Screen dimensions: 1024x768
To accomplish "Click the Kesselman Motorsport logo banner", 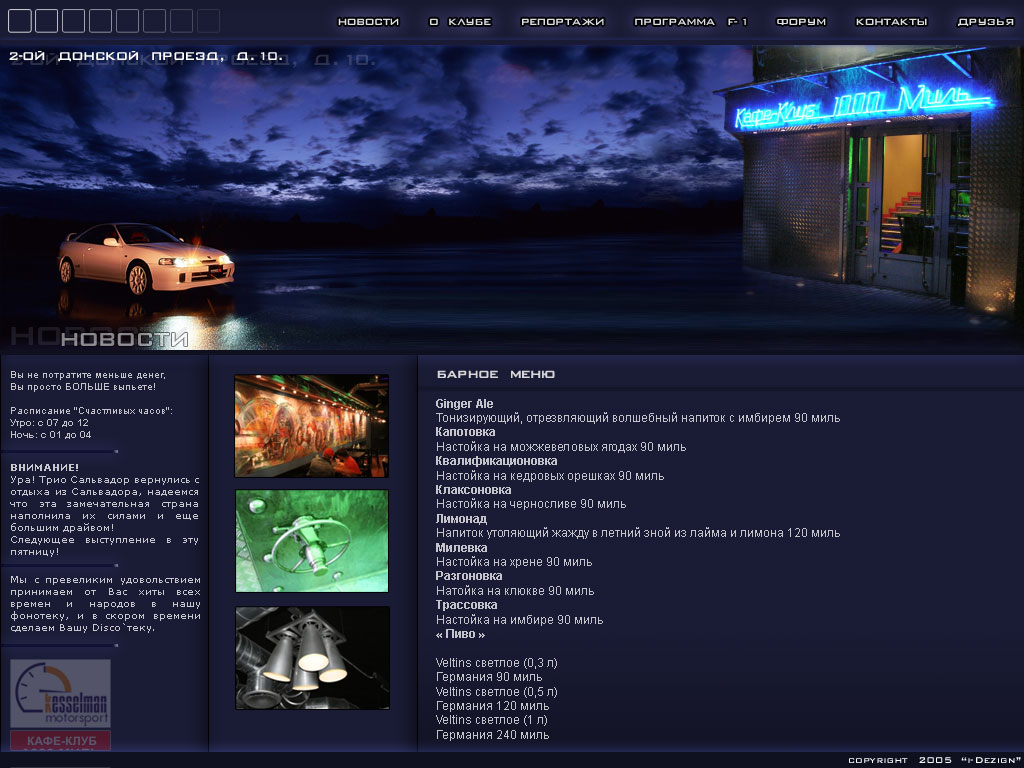I will click(61, 694).
